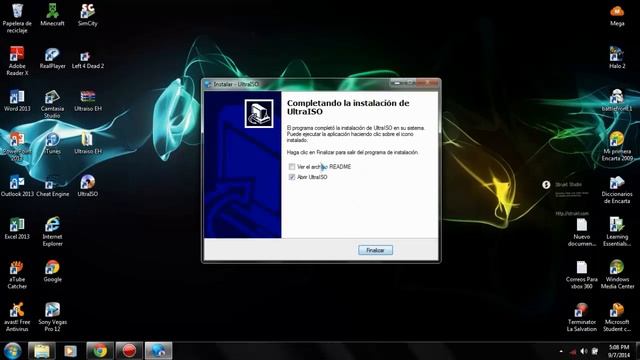
Task: Open the media player taskbar icon
Action: tap(70, 351)
